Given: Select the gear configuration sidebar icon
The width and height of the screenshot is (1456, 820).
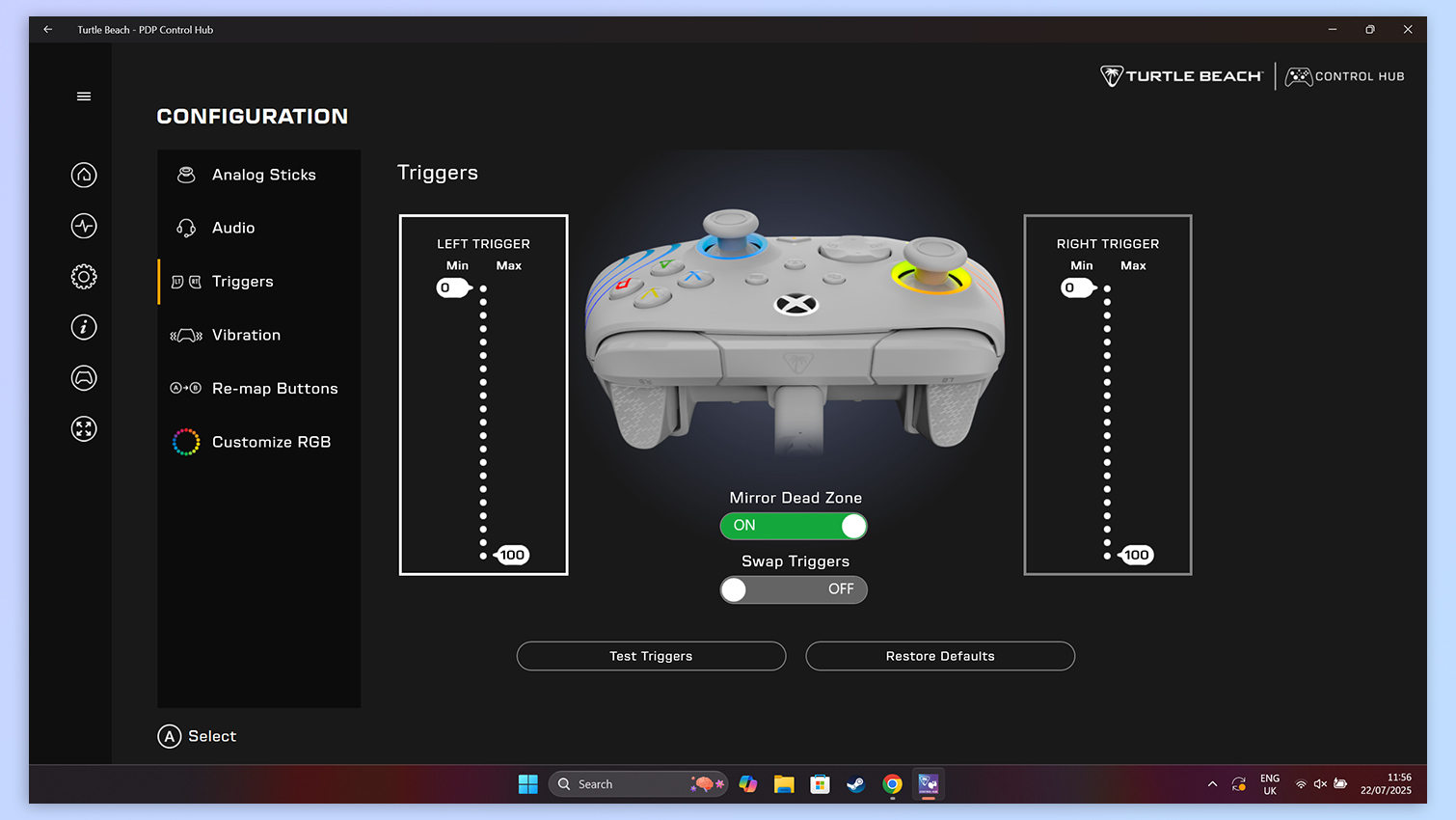Looking at the screenshot, I should click(84, 277).
